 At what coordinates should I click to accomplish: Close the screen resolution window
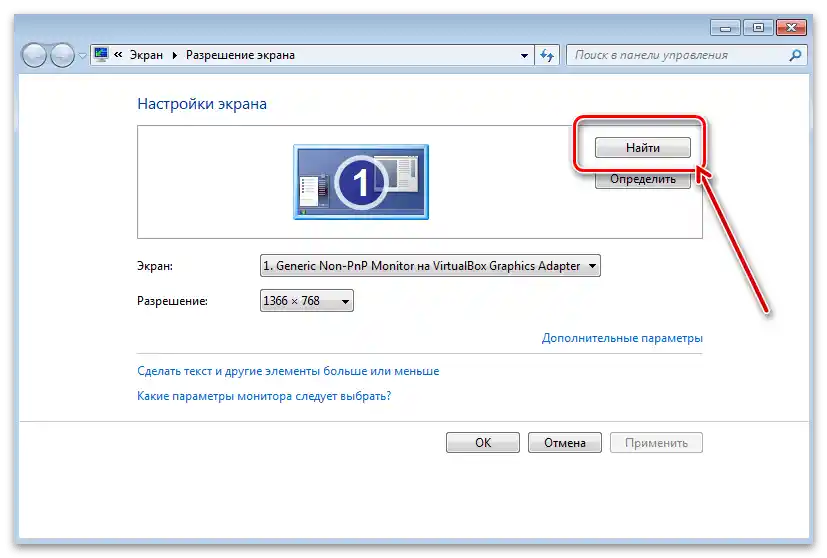pos(791,27)
